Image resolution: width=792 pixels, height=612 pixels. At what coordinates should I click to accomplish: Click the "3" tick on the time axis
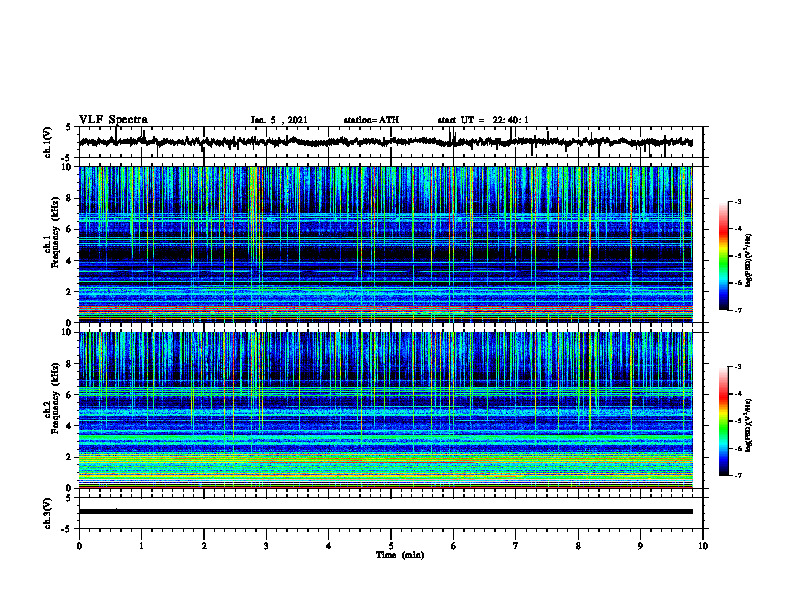click(x=266, y=546)
